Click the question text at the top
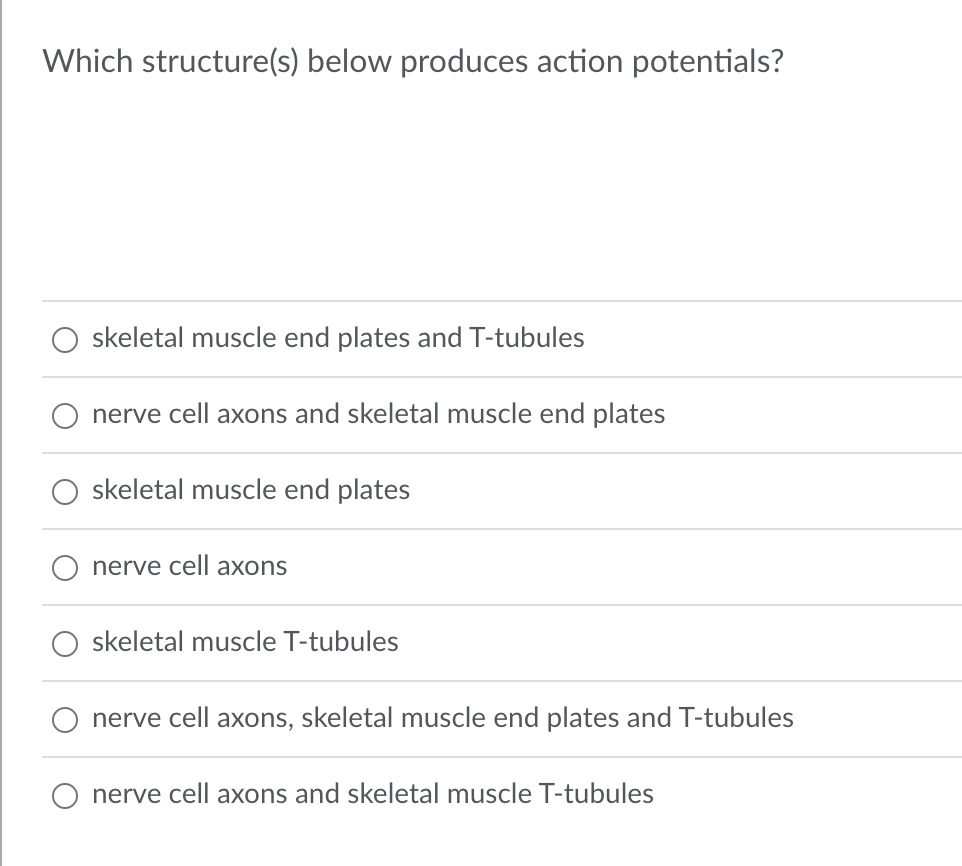962x866 pixels. point(413,61)
